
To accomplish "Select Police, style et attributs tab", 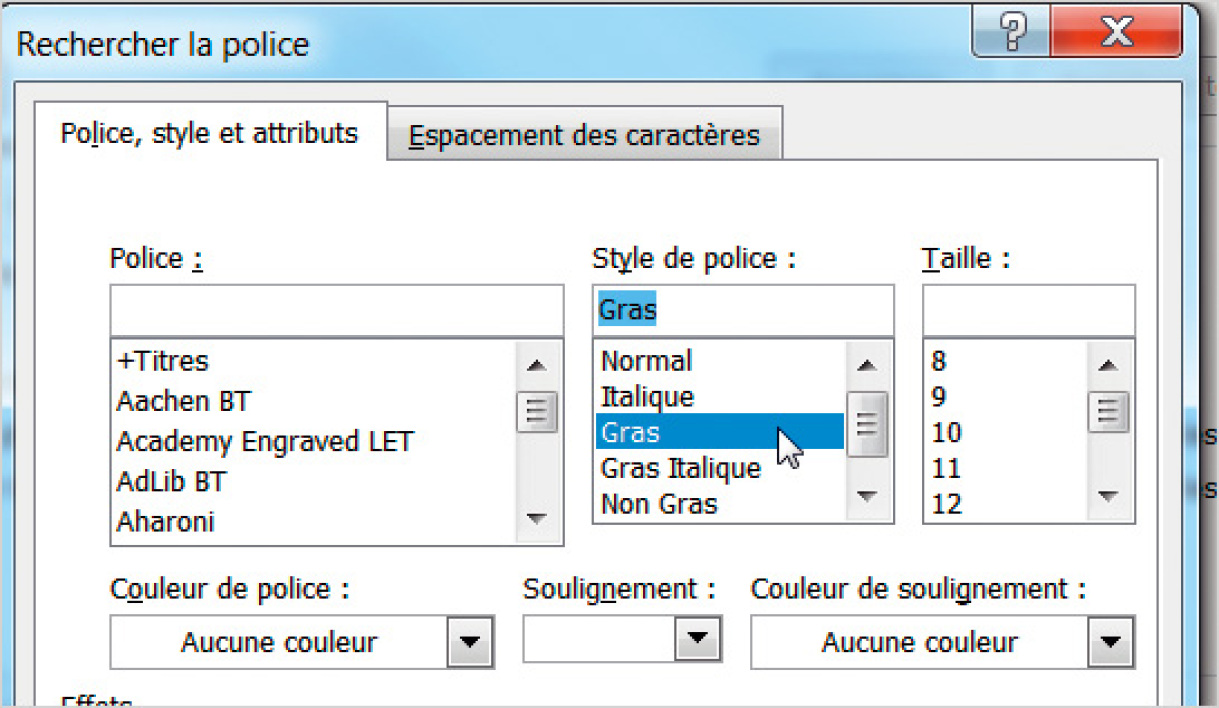I will (209, 132).
